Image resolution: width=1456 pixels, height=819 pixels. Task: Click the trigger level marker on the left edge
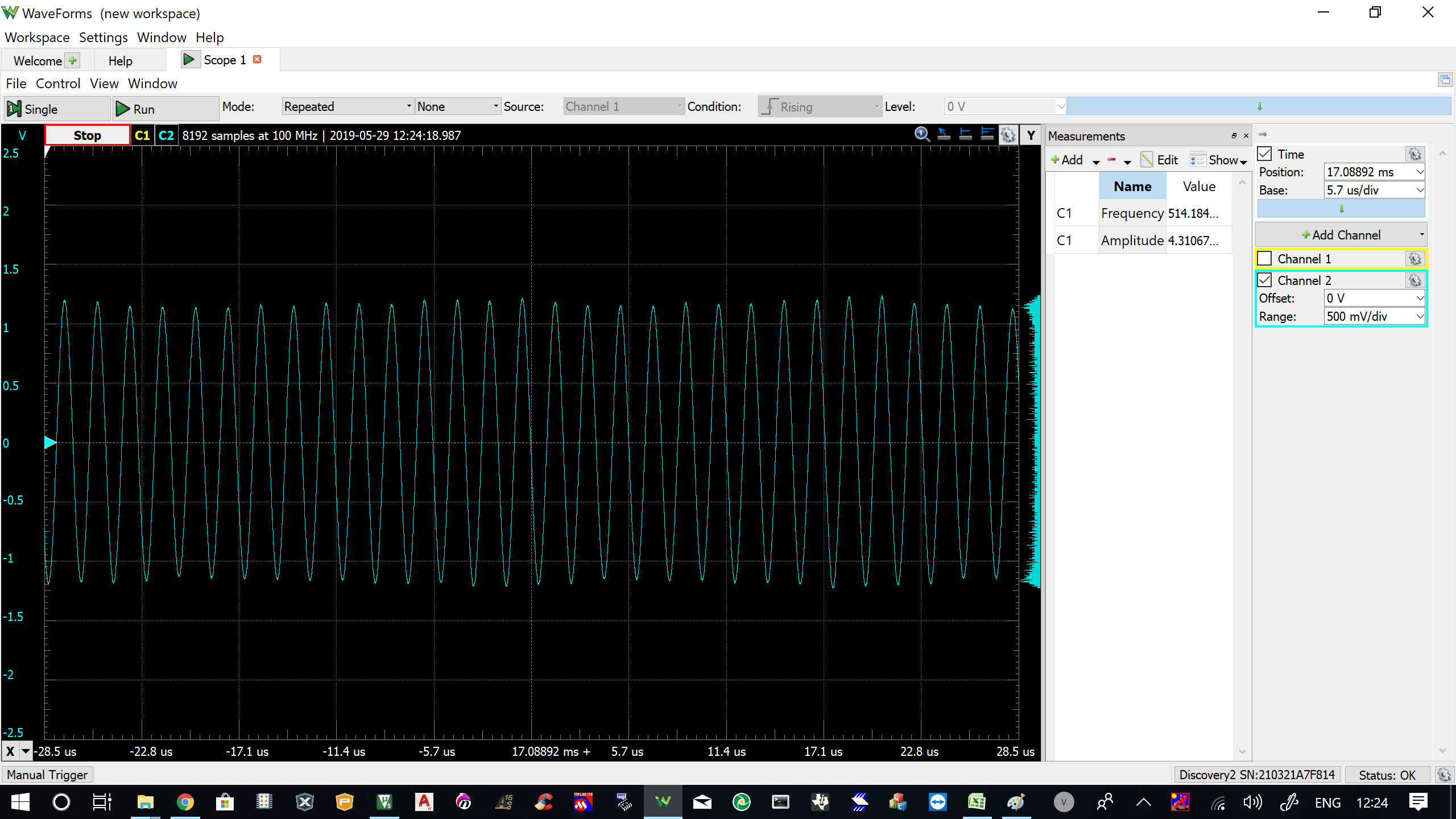pyautogui.click(x=50, y=442)
